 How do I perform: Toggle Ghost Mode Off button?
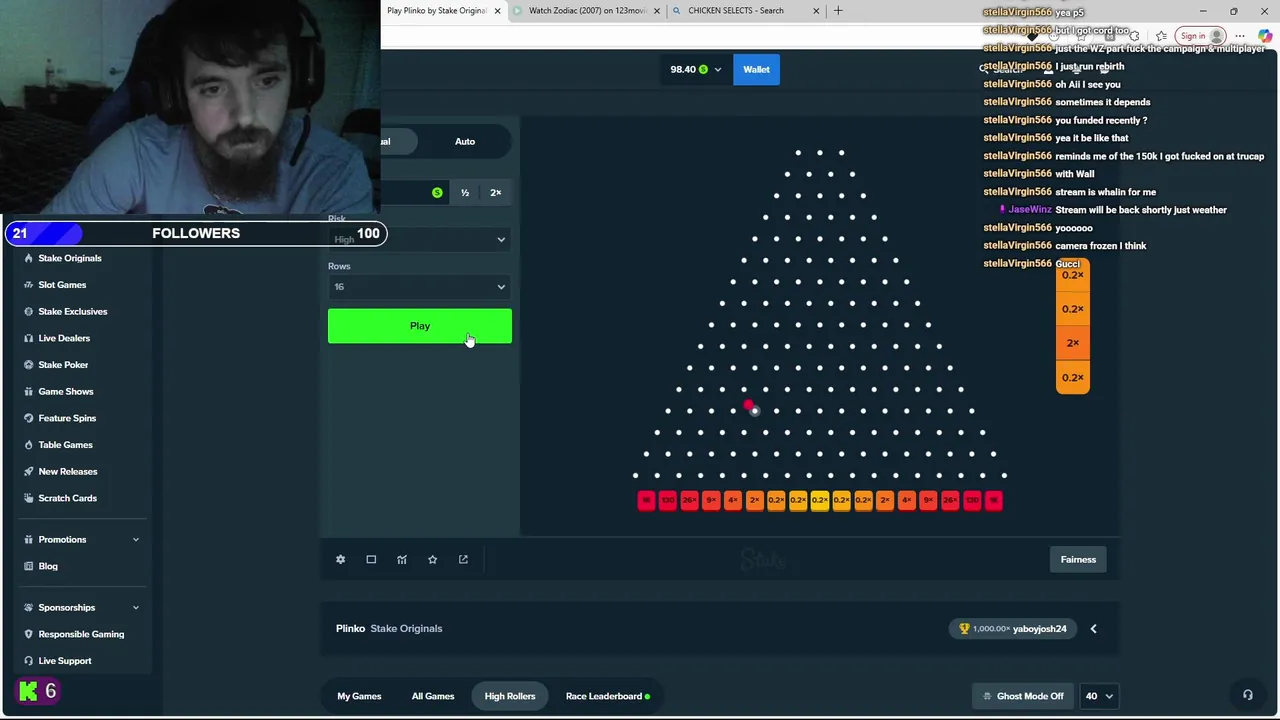(x=1022, y=696)
